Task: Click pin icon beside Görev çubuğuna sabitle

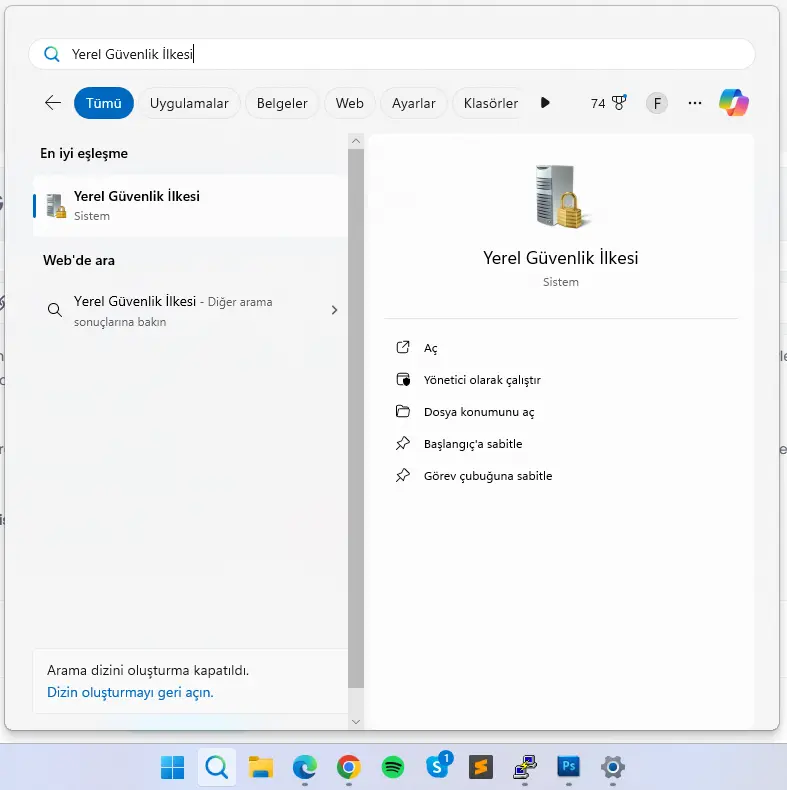Action: pyautogui.click(x=403, y=475)
